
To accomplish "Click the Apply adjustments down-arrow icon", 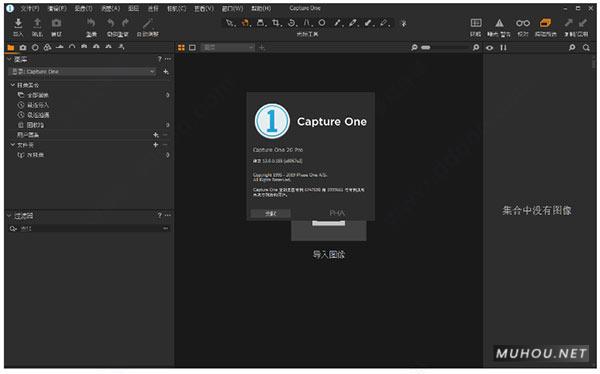I will coord(583,23).
